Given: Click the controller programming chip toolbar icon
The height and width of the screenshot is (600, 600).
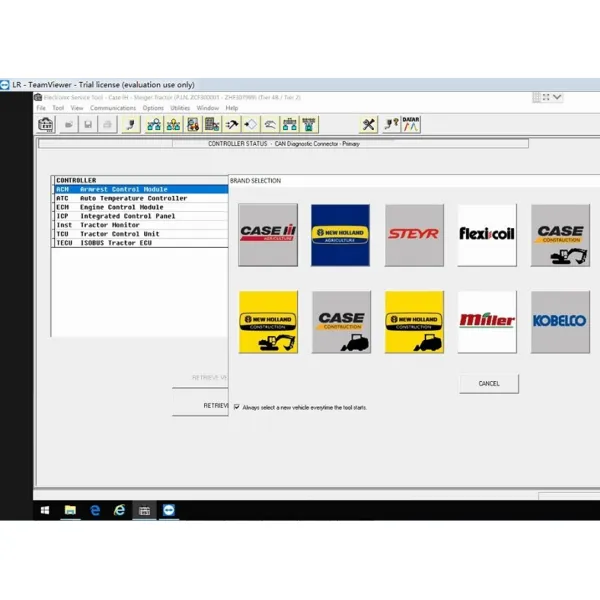Looking at the screenshot, I should point(212,124).
